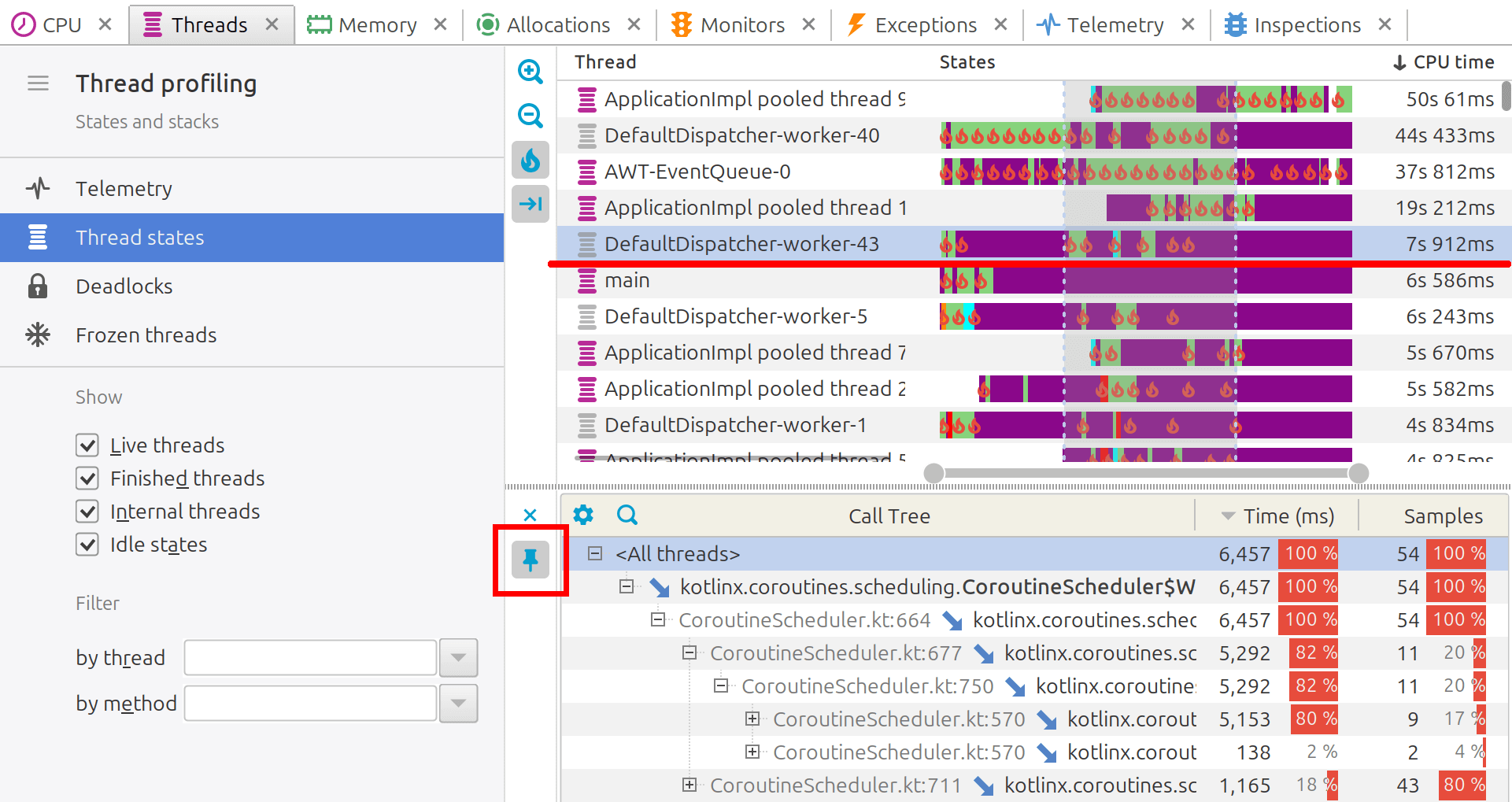Image resolution: width=1512 pixels, height=802 pixels.
Task: Expand the CoroutineScheduler.kt:711 node
Action: (x=689, y=785)
